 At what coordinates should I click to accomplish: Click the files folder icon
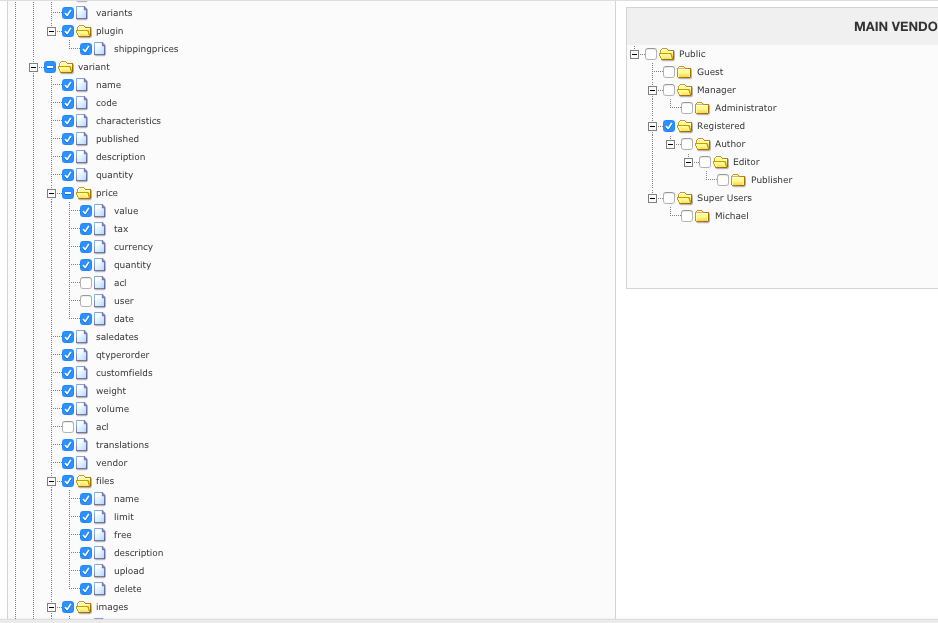(84, 481)
